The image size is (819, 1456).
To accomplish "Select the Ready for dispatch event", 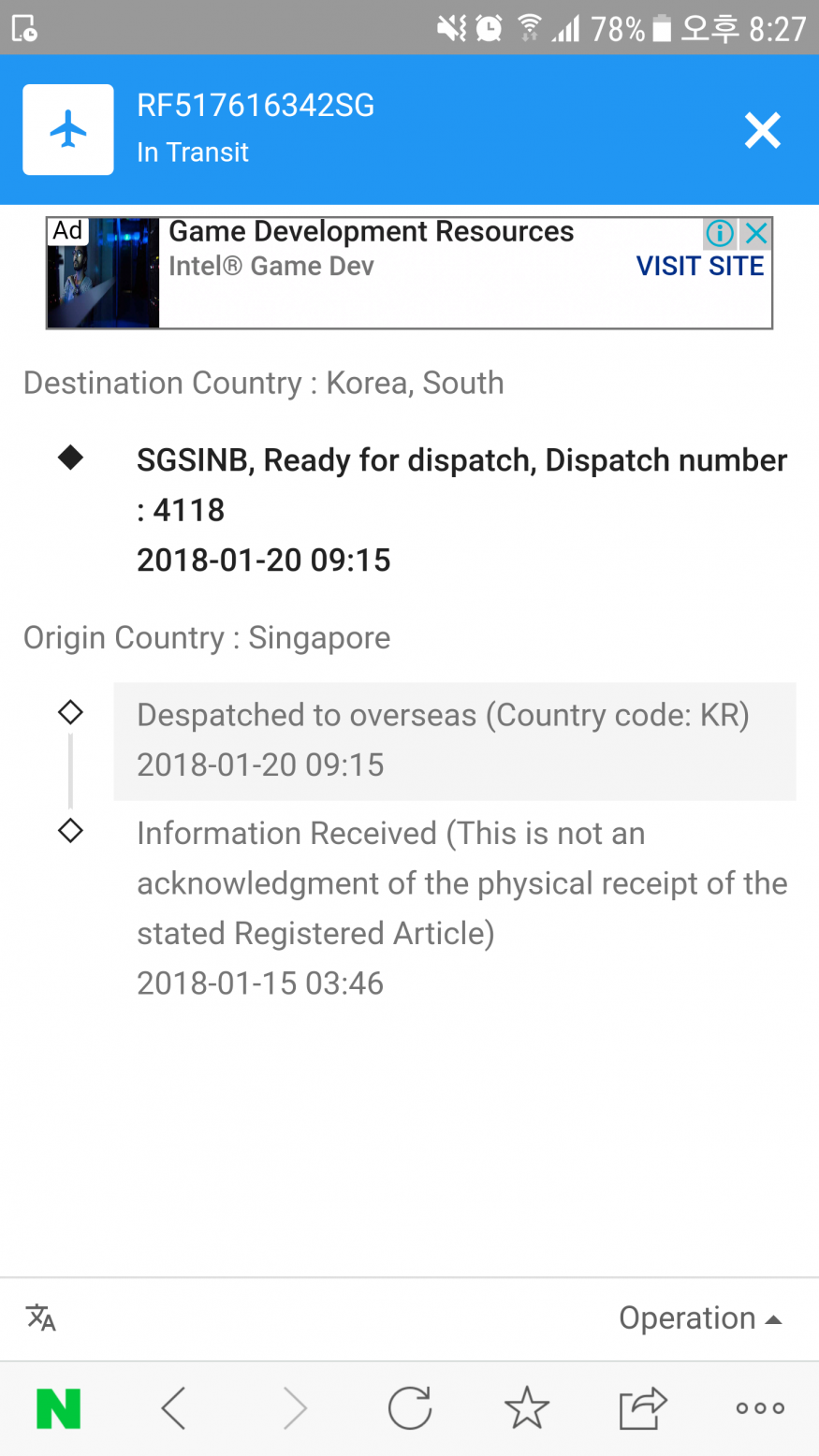I will point(461,510).
